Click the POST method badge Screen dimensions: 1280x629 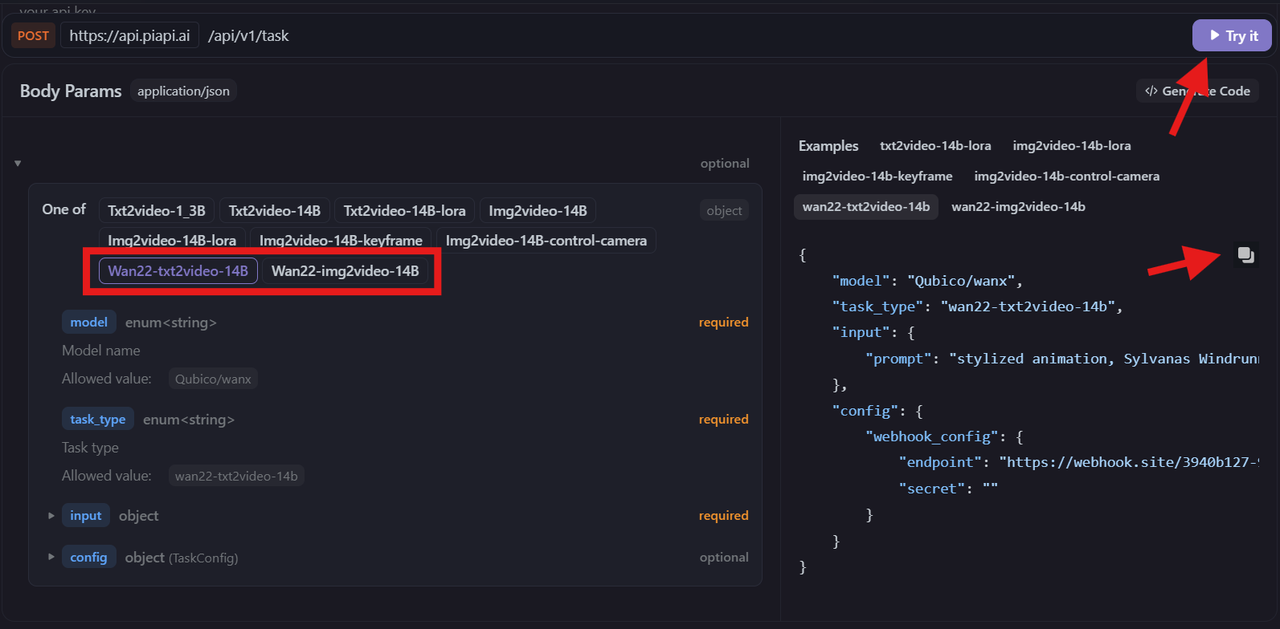pos(33,36)
